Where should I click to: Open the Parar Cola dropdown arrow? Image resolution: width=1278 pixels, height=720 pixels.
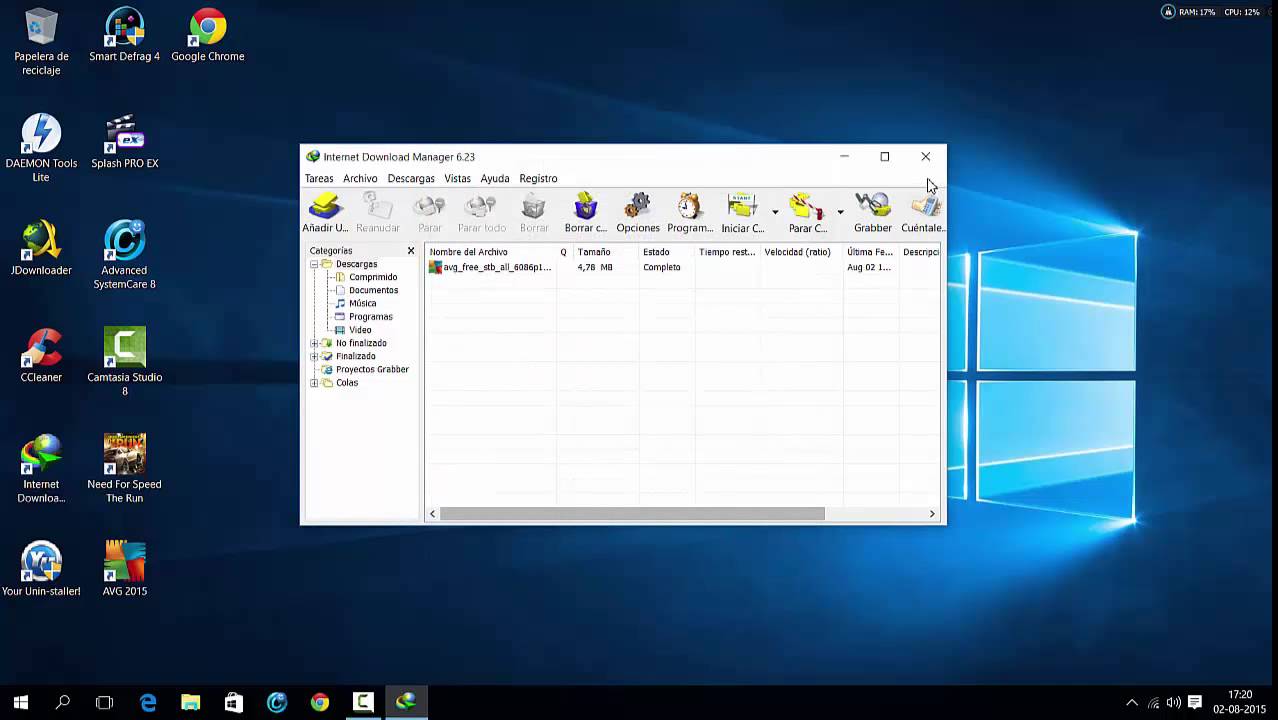coord(840,212)
